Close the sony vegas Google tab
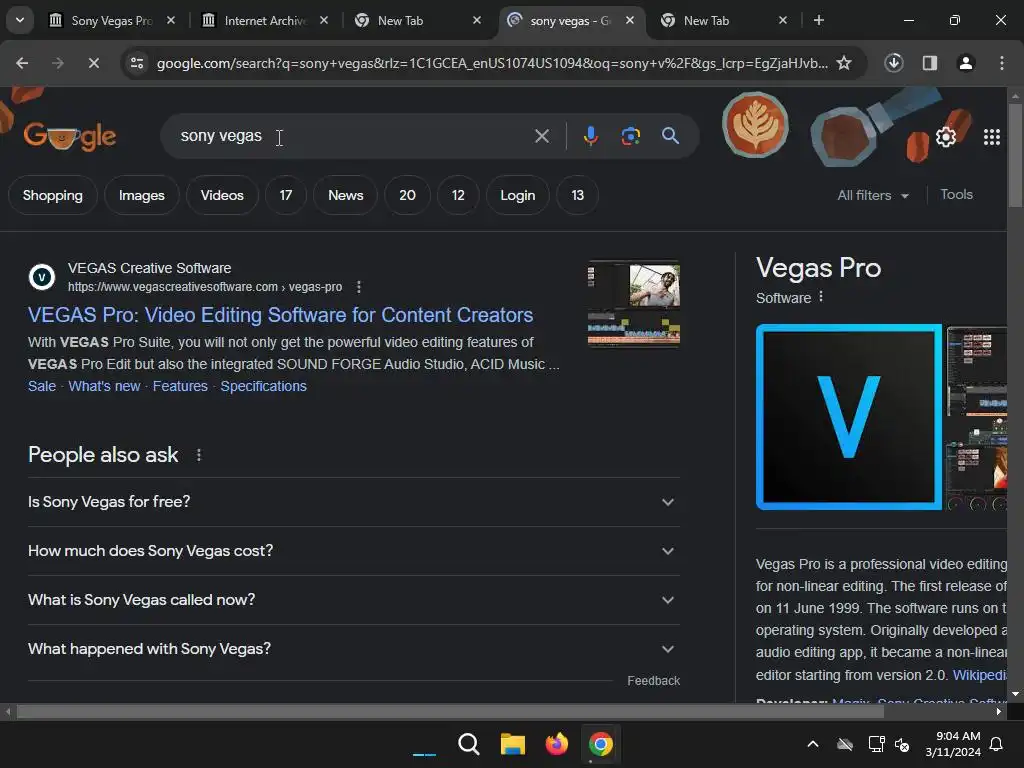This screenshot has height=768, width=1024. pos(630,20)
